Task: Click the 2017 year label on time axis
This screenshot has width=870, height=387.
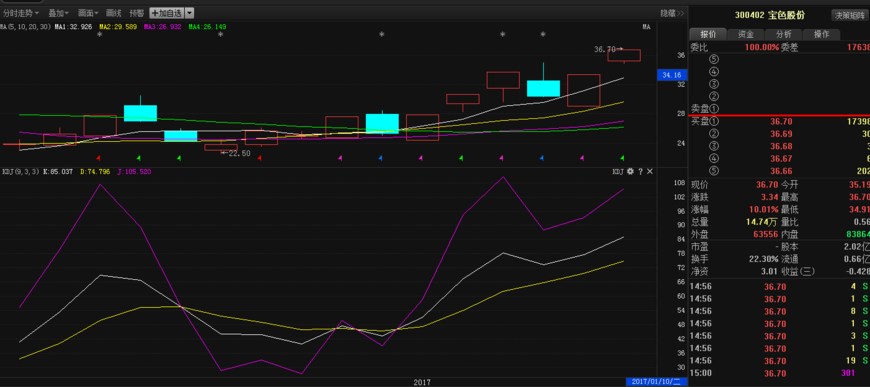Action: click(422, 382)
